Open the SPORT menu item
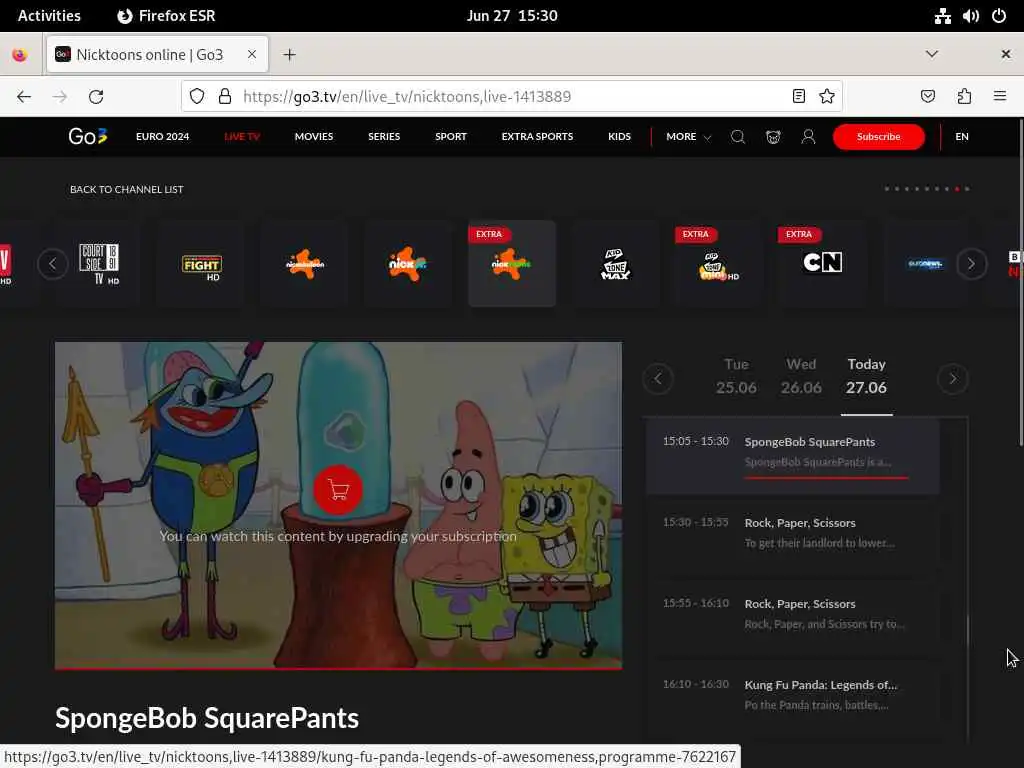 [451, 136]
